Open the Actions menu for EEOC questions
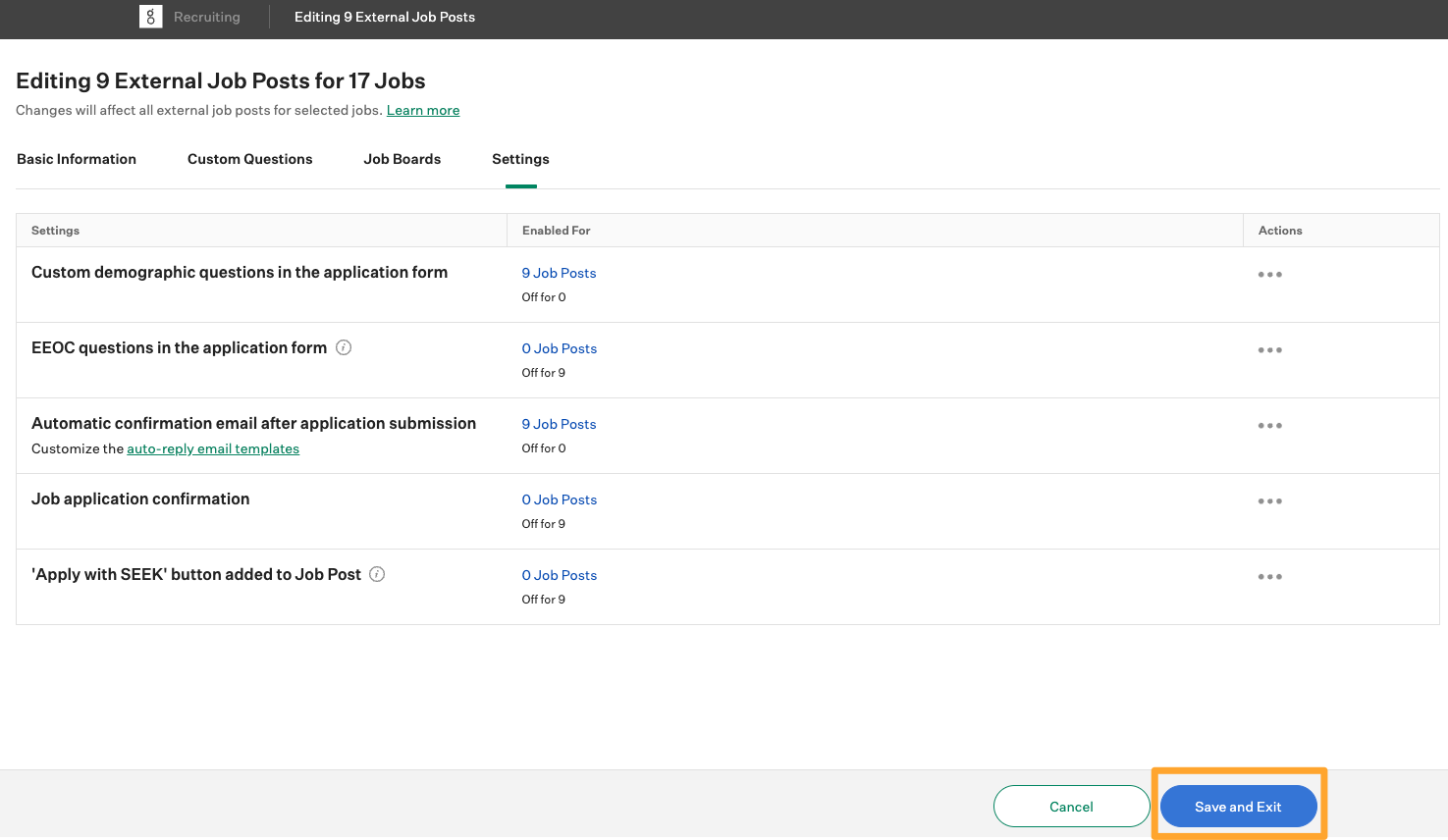1448x840 pixels. [x=1269, y=349]
